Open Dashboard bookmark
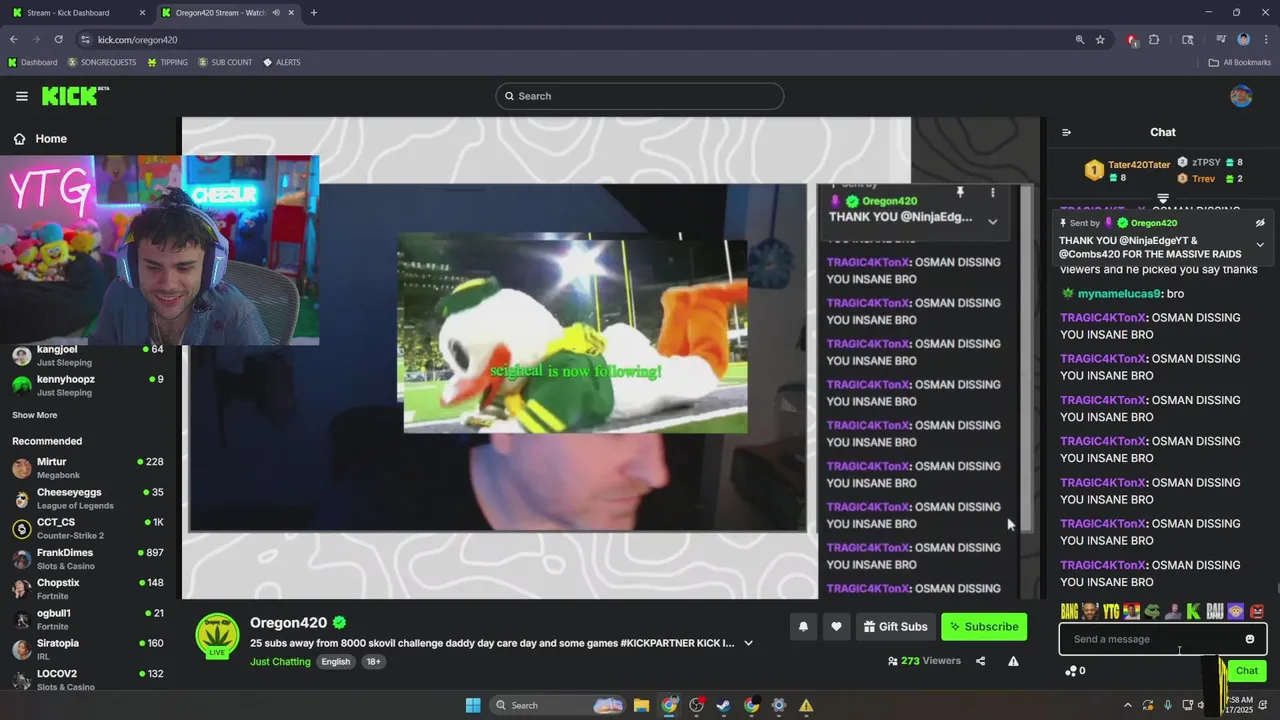This screenshot has height=720, width=1280. pyautogui.click(x=33, y=62)
